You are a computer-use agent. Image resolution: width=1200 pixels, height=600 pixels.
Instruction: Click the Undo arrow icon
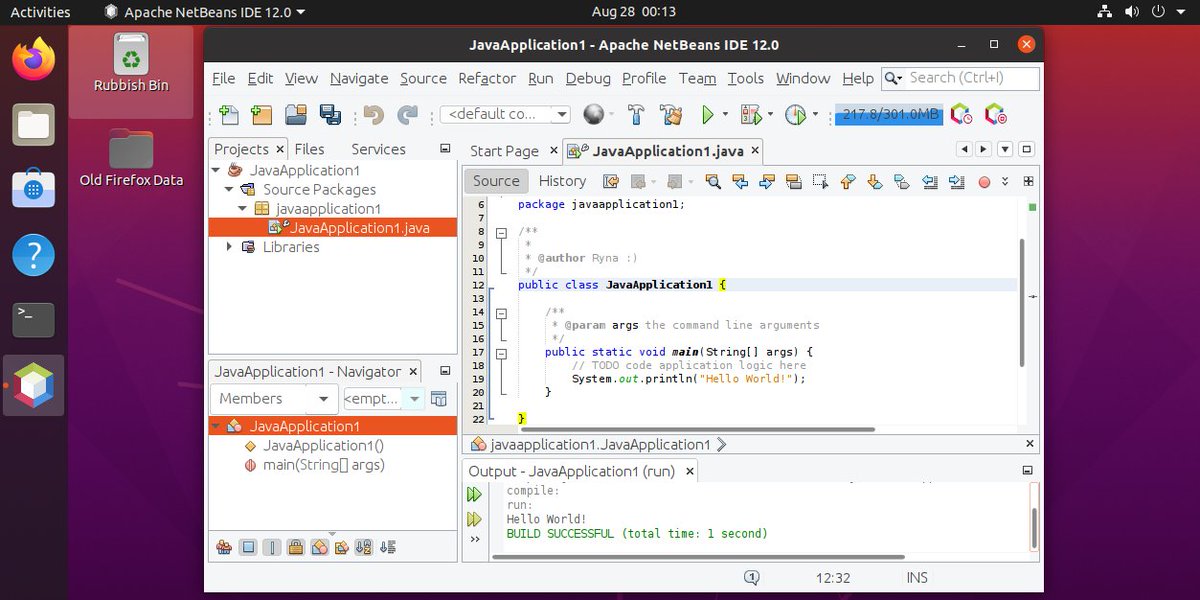(373, 114)
